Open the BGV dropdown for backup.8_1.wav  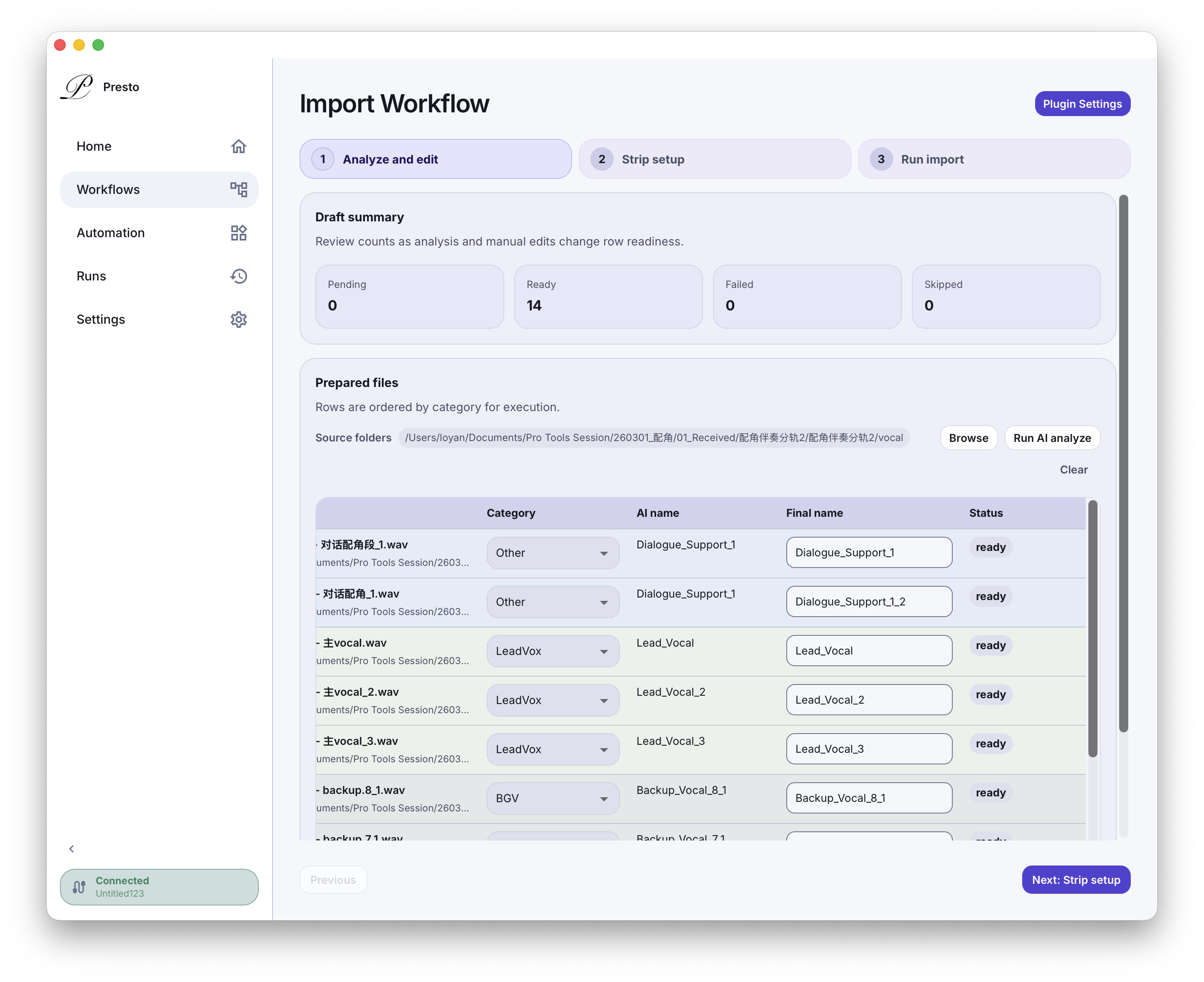tap(552, 798)
